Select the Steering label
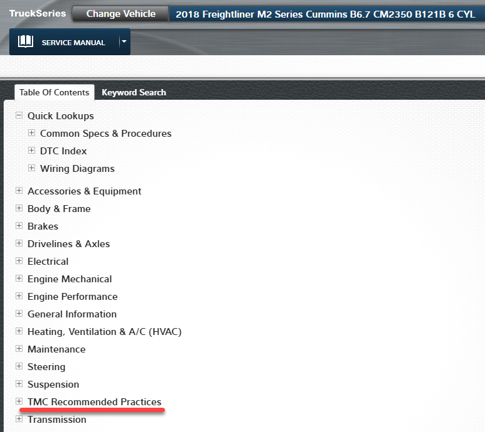Screen dimensions: 485x432 point(46,367)
